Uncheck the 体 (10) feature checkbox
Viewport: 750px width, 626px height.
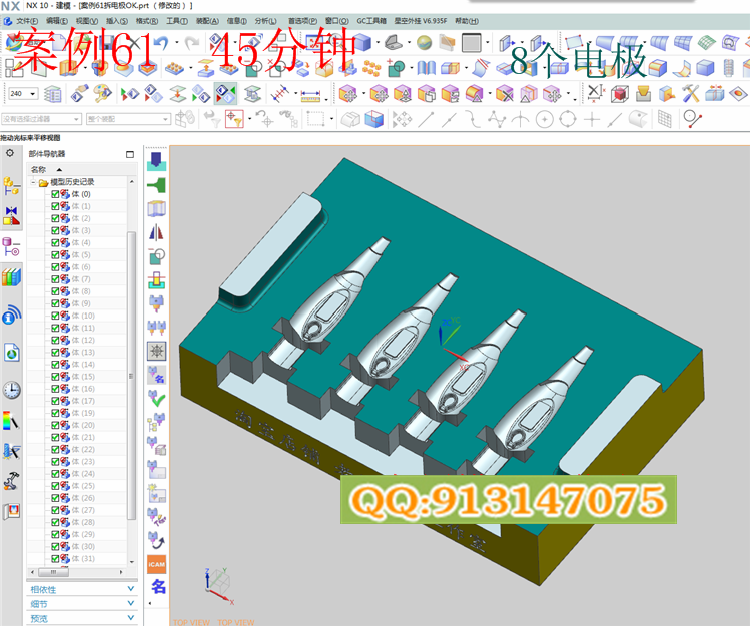(x=55, y=316)
